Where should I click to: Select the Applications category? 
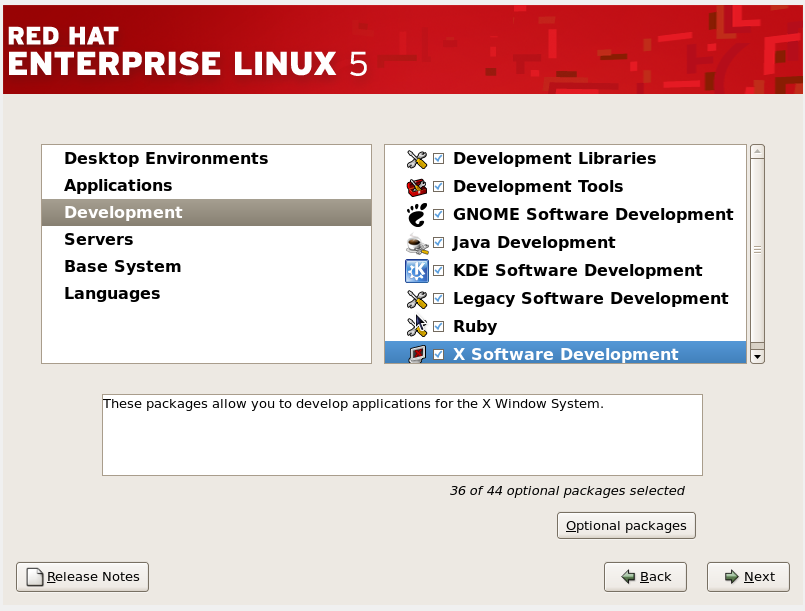206,185
